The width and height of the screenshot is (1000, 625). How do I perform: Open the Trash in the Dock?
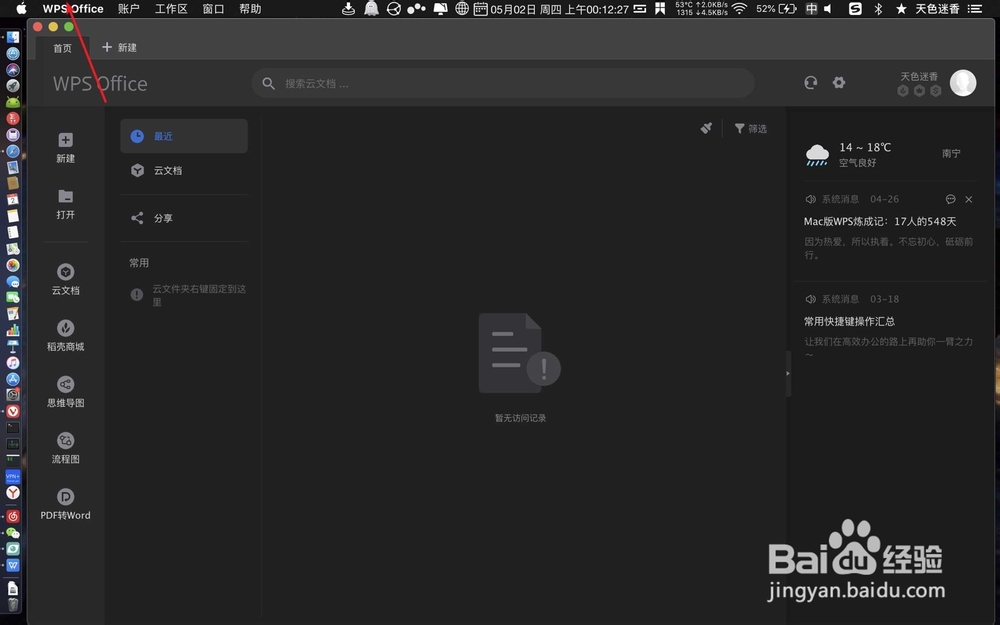(x=13, y=605)
